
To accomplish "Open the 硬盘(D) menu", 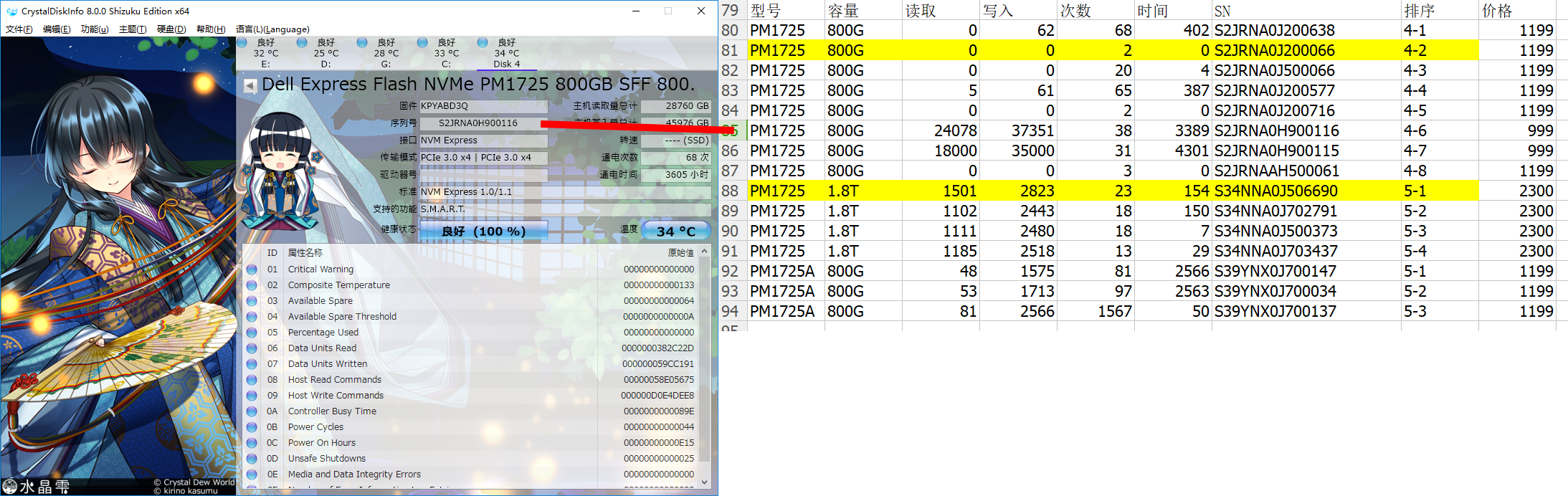I will click(171, 29).
